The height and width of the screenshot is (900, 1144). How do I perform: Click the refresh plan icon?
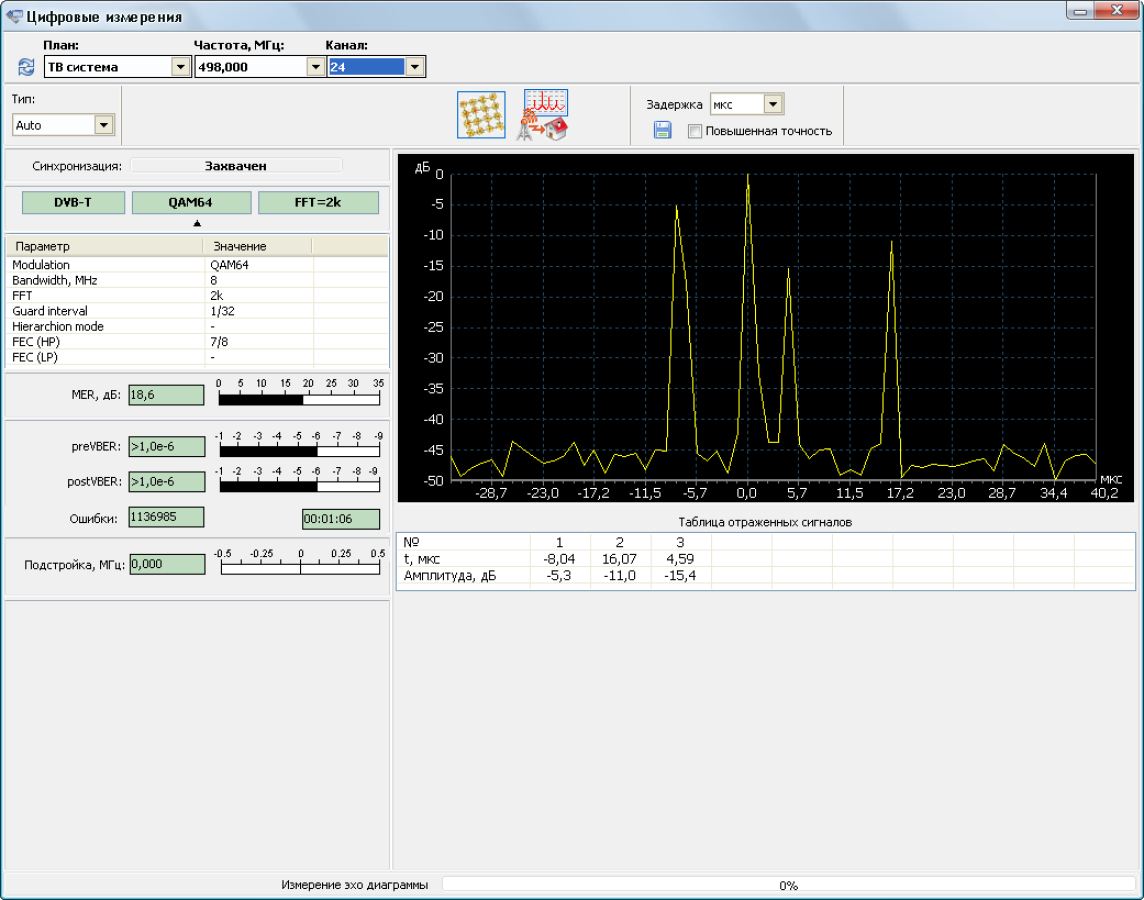(26, 67)
